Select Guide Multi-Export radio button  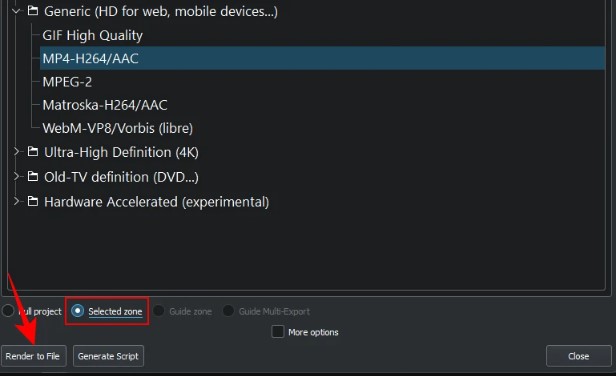[x=228, y=311]
